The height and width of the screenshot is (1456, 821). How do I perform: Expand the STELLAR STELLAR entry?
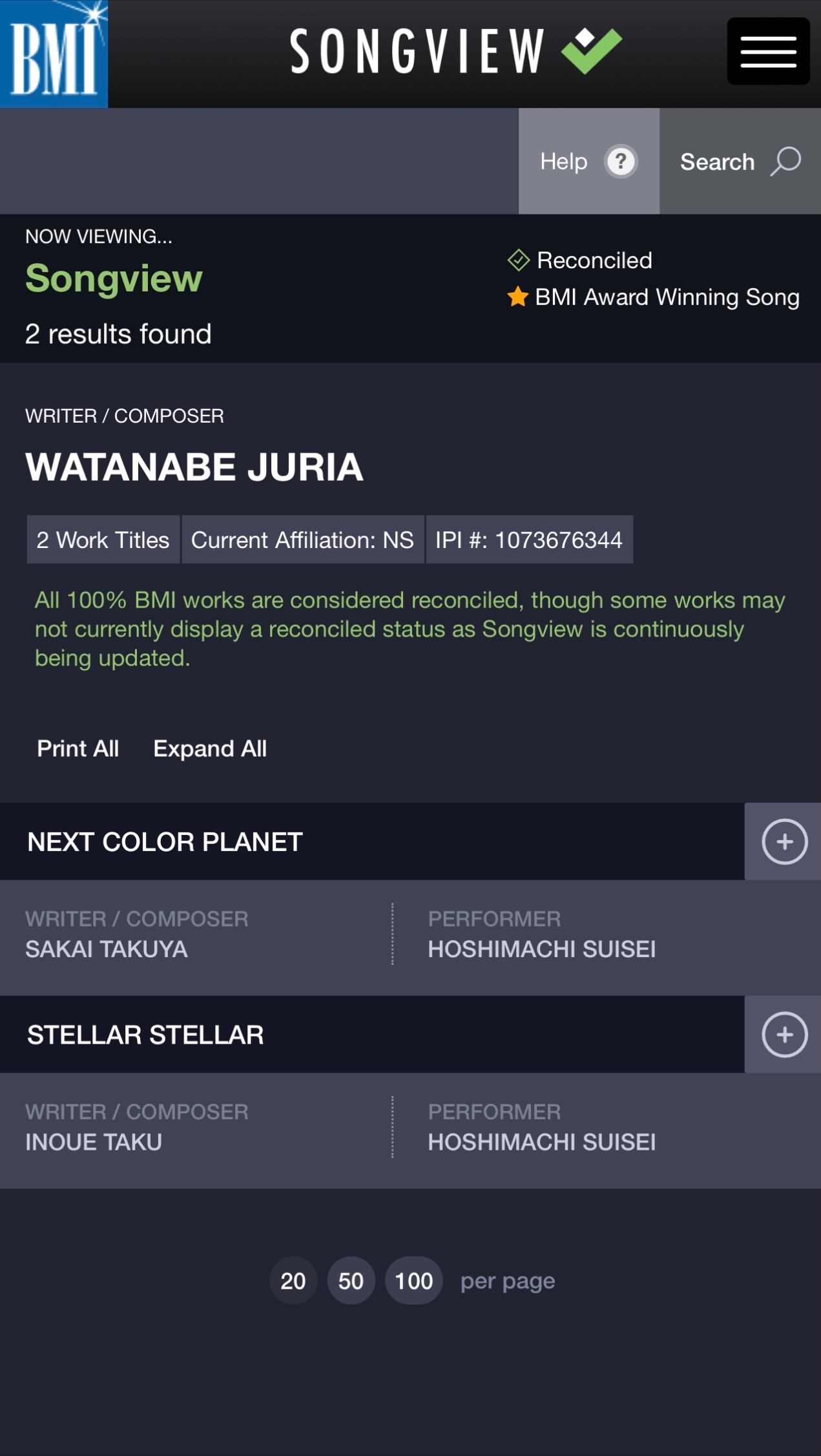[784, 1035]
